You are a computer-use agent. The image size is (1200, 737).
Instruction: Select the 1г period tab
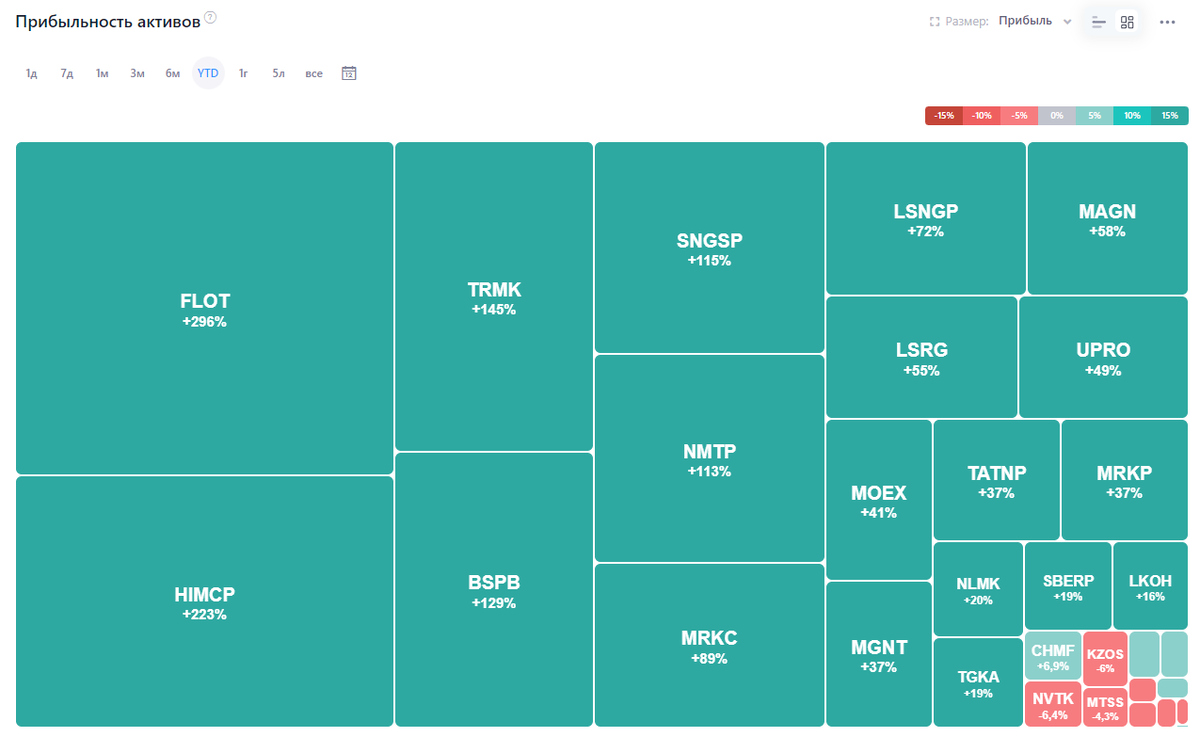click(x=243, y=73)
